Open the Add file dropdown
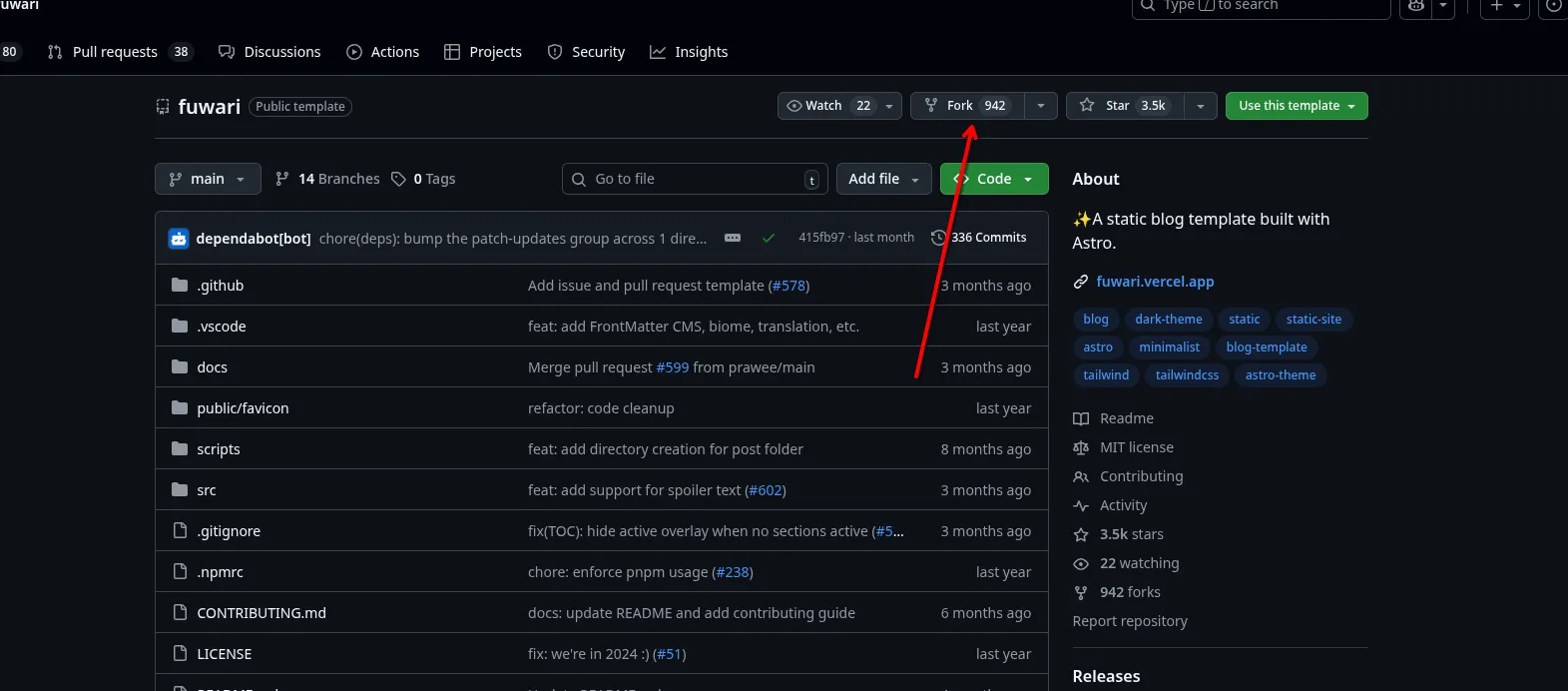This screenshot has width=1568, height=691. click(883, 179)
